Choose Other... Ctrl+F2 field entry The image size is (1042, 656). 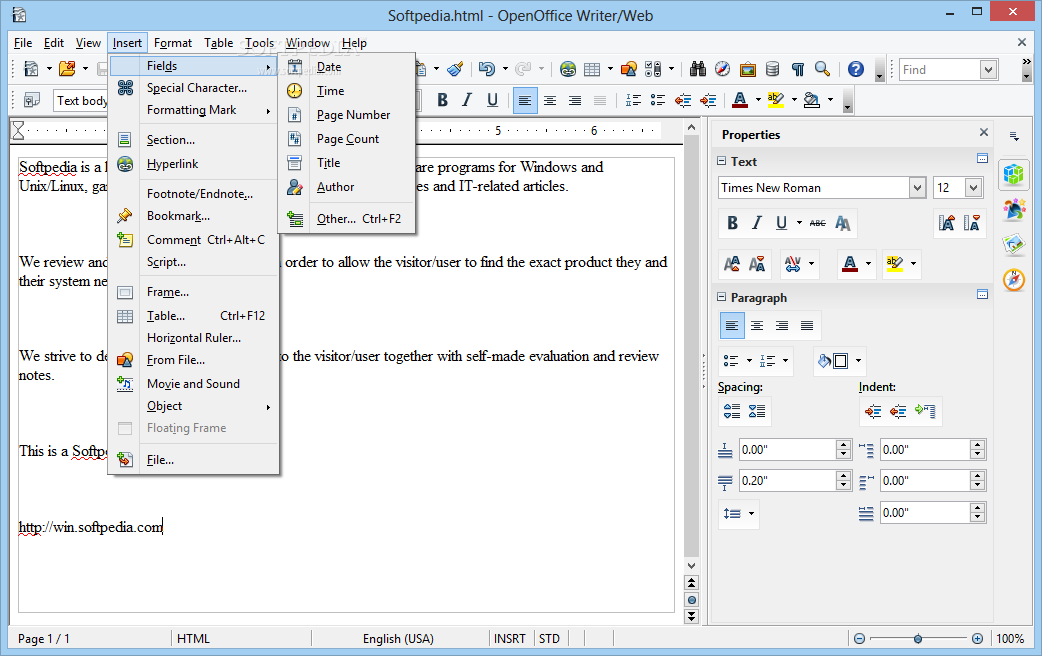pyautogui.click(x=349, y=219)
